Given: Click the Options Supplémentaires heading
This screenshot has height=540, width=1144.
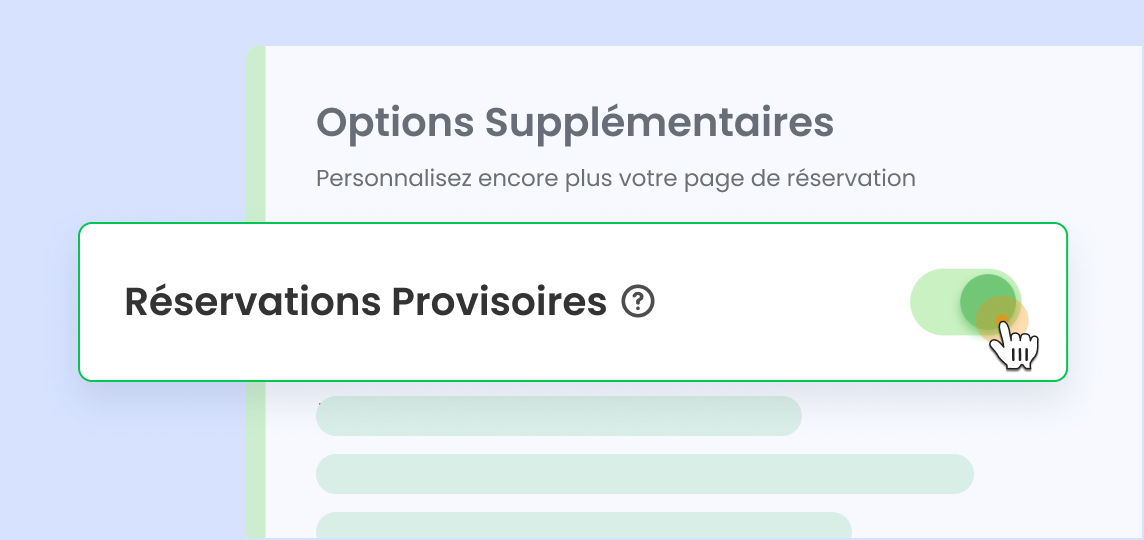Looking at the screenshot, I should (x=574, y=123).
